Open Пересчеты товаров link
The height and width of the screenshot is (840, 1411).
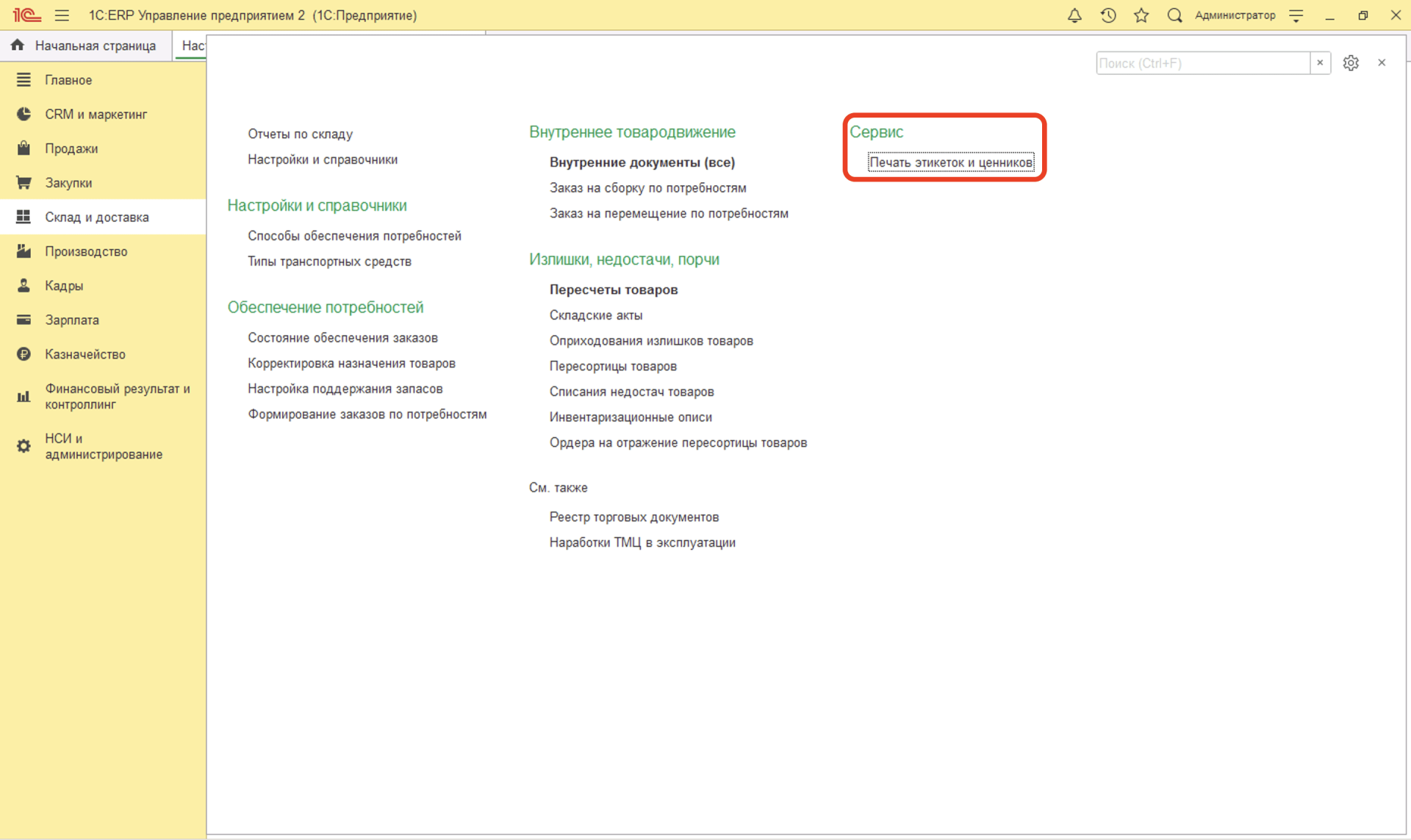pos(614,290)
